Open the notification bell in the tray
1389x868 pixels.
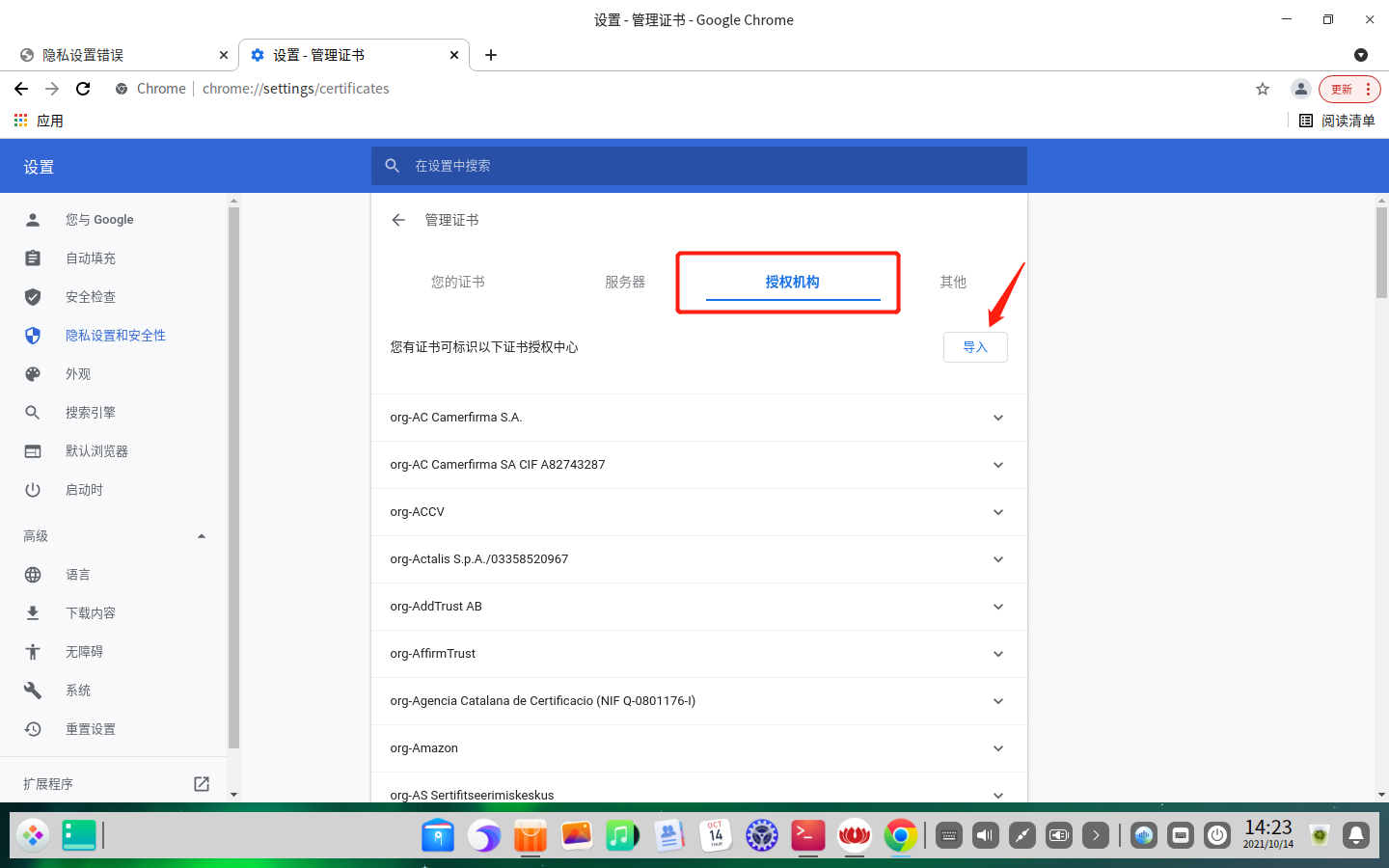pyautogui.click(x=1356, y=835)
